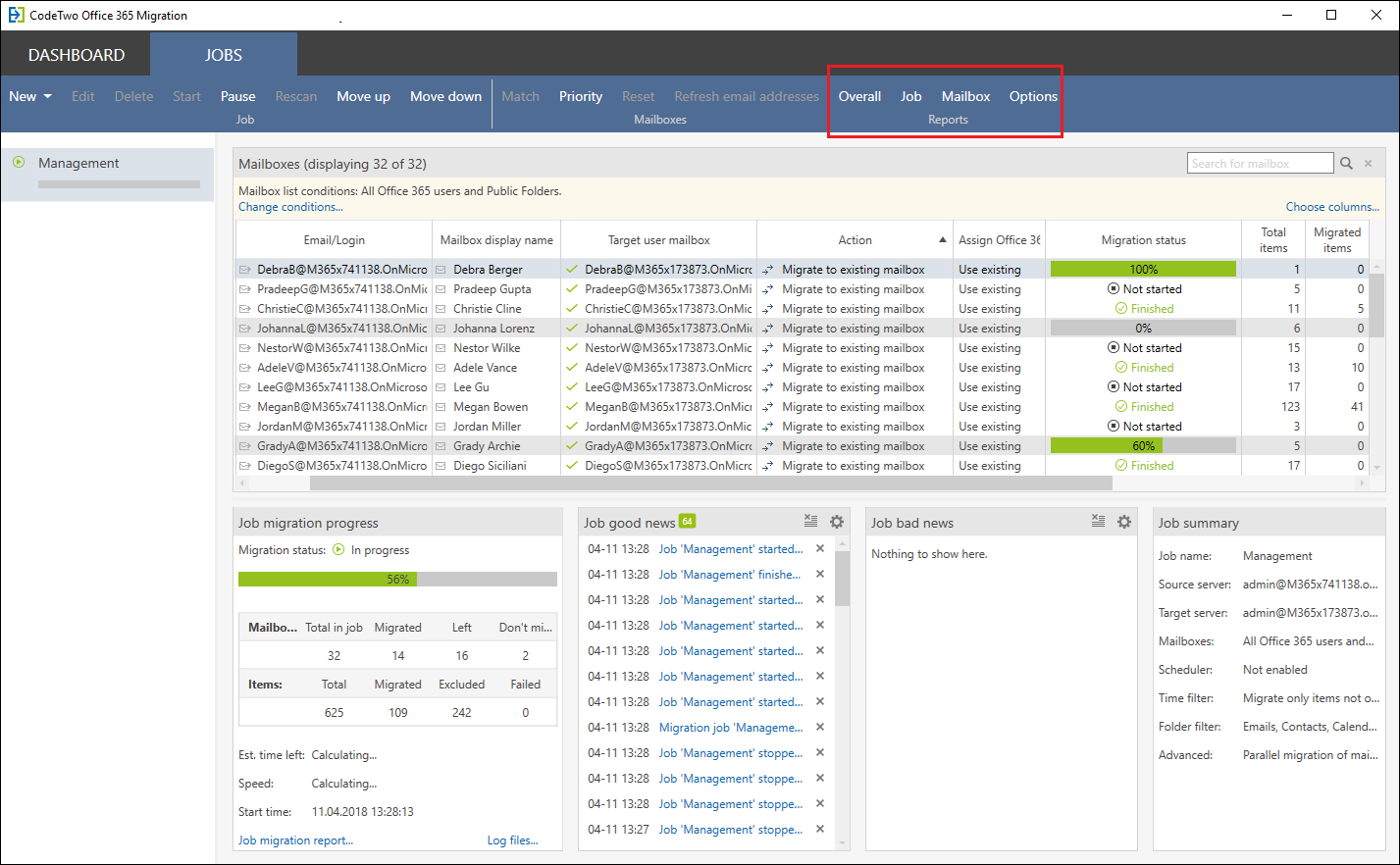Click the Management job play icon

coord(19,162)
